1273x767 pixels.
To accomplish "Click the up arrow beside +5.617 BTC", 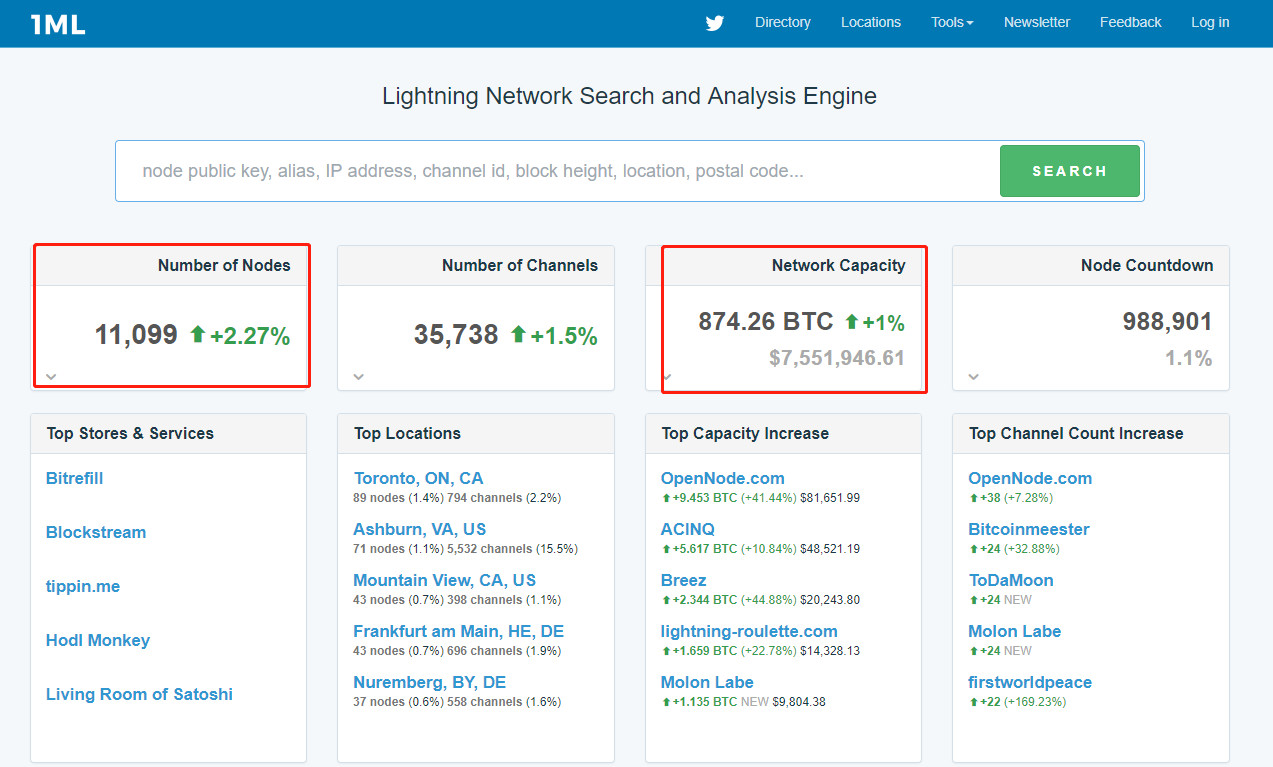I will coord(666,548).
